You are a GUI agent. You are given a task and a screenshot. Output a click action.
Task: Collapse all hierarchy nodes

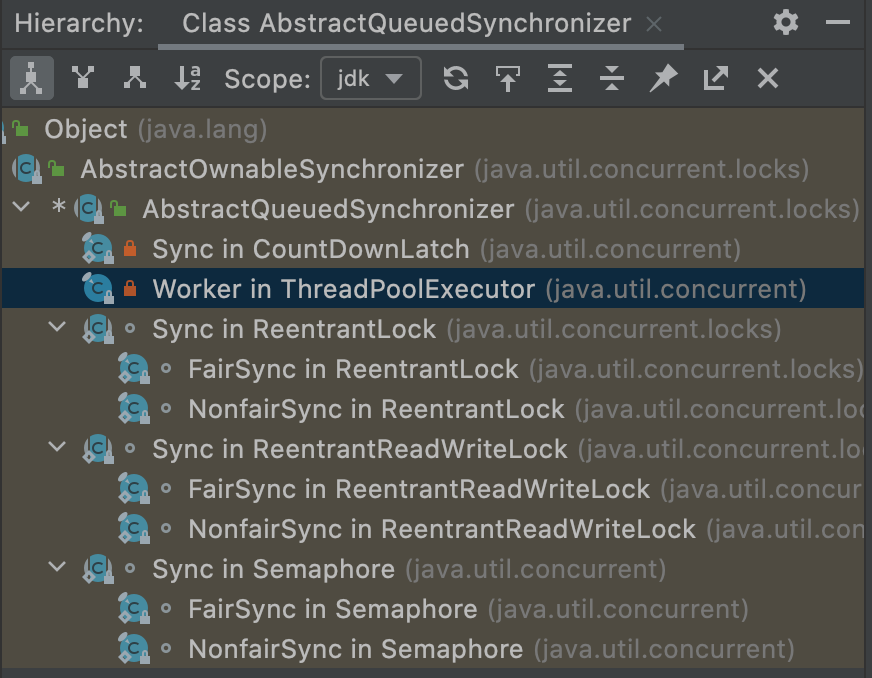click(612, 78)
